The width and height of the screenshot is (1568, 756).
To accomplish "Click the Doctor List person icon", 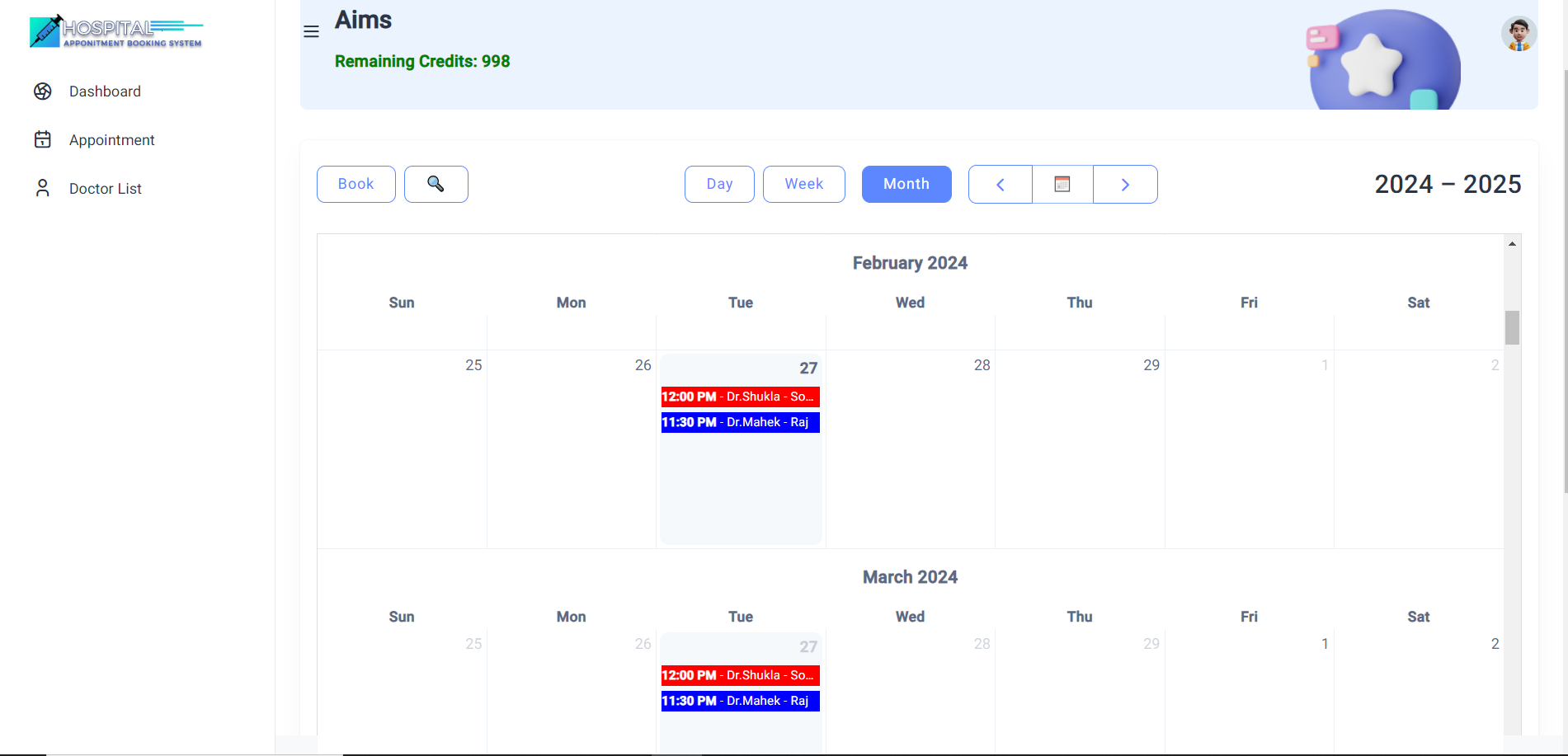I will pyautogui.click(x=43, y=189).
